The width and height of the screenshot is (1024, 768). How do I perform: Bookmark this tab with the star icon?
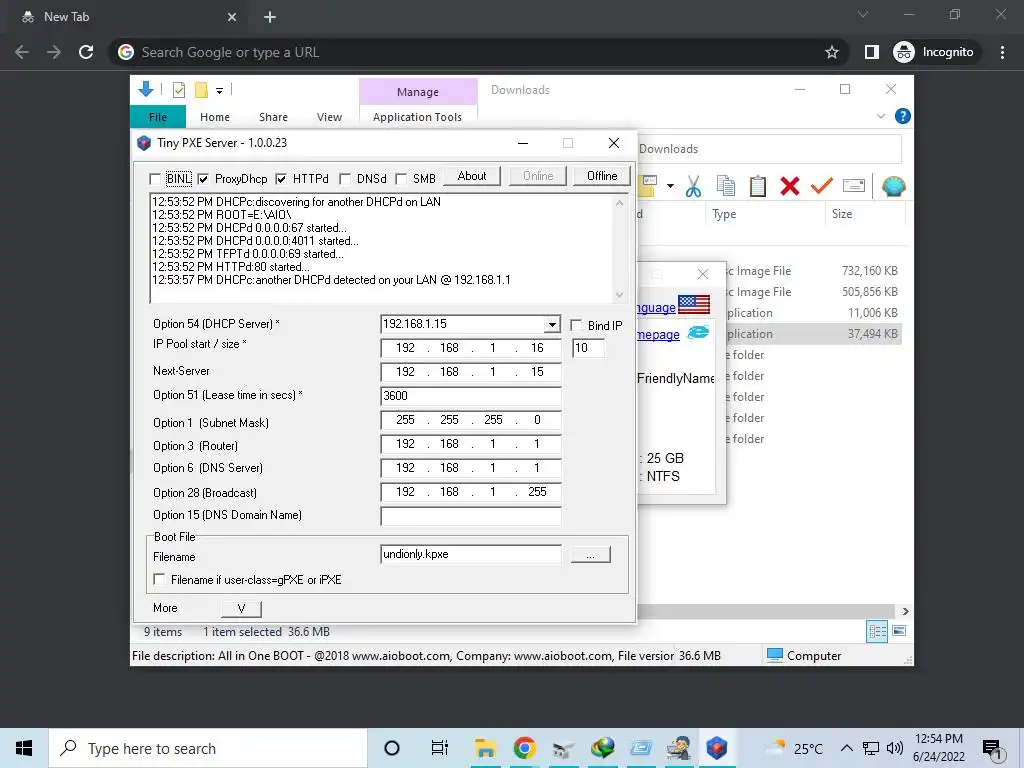[x=831, y=52]
